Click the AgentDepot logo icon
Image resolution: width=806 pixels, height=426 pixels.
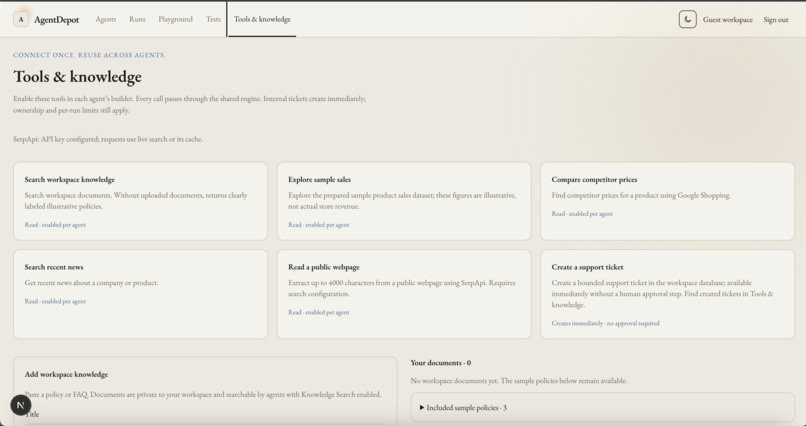click(21, 20)
